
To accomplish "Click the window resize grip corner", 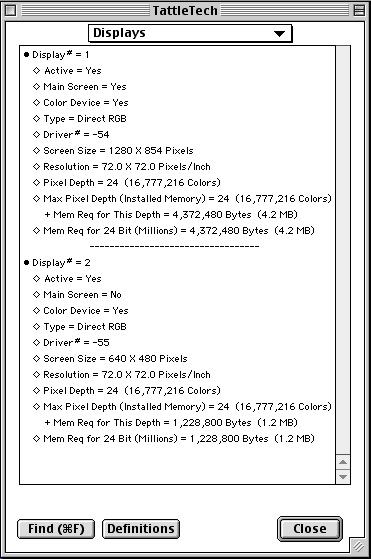I will click(358, 546).
